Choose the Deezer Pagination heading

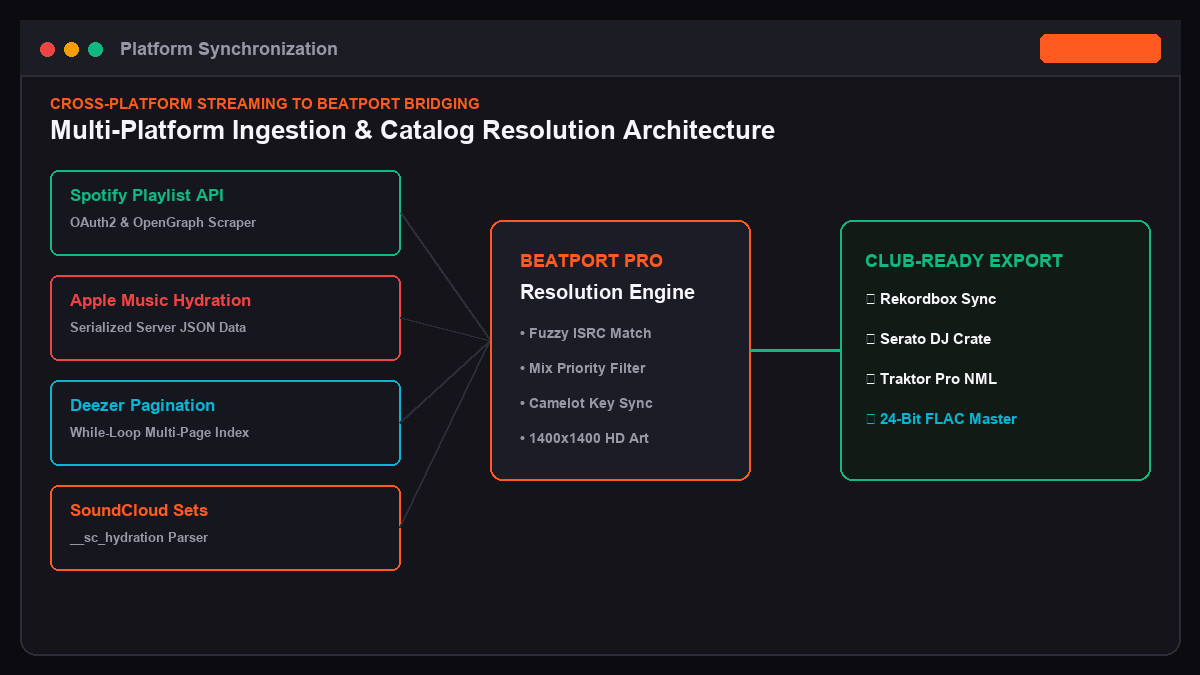coord(142,405)
